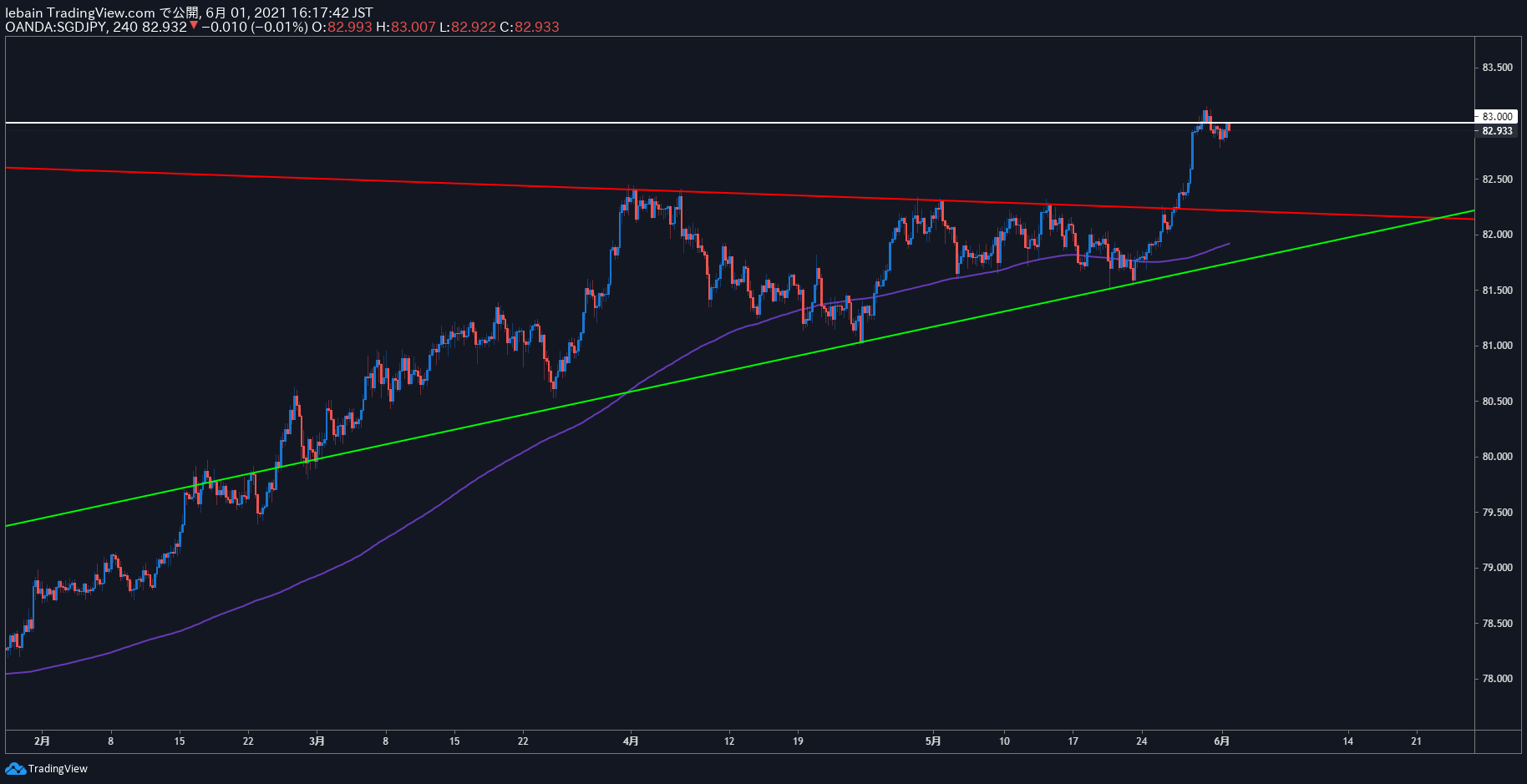Click the TradingView cloud logo icon

click(15, 768)
